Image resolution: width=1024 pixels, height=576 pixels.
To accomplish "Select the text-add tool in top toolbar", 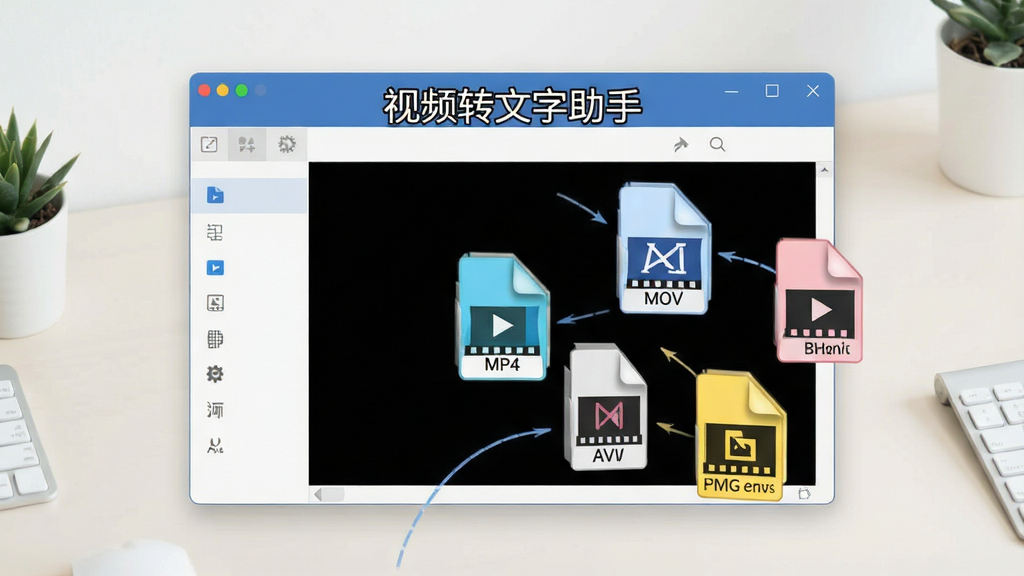I will [247, 144].
